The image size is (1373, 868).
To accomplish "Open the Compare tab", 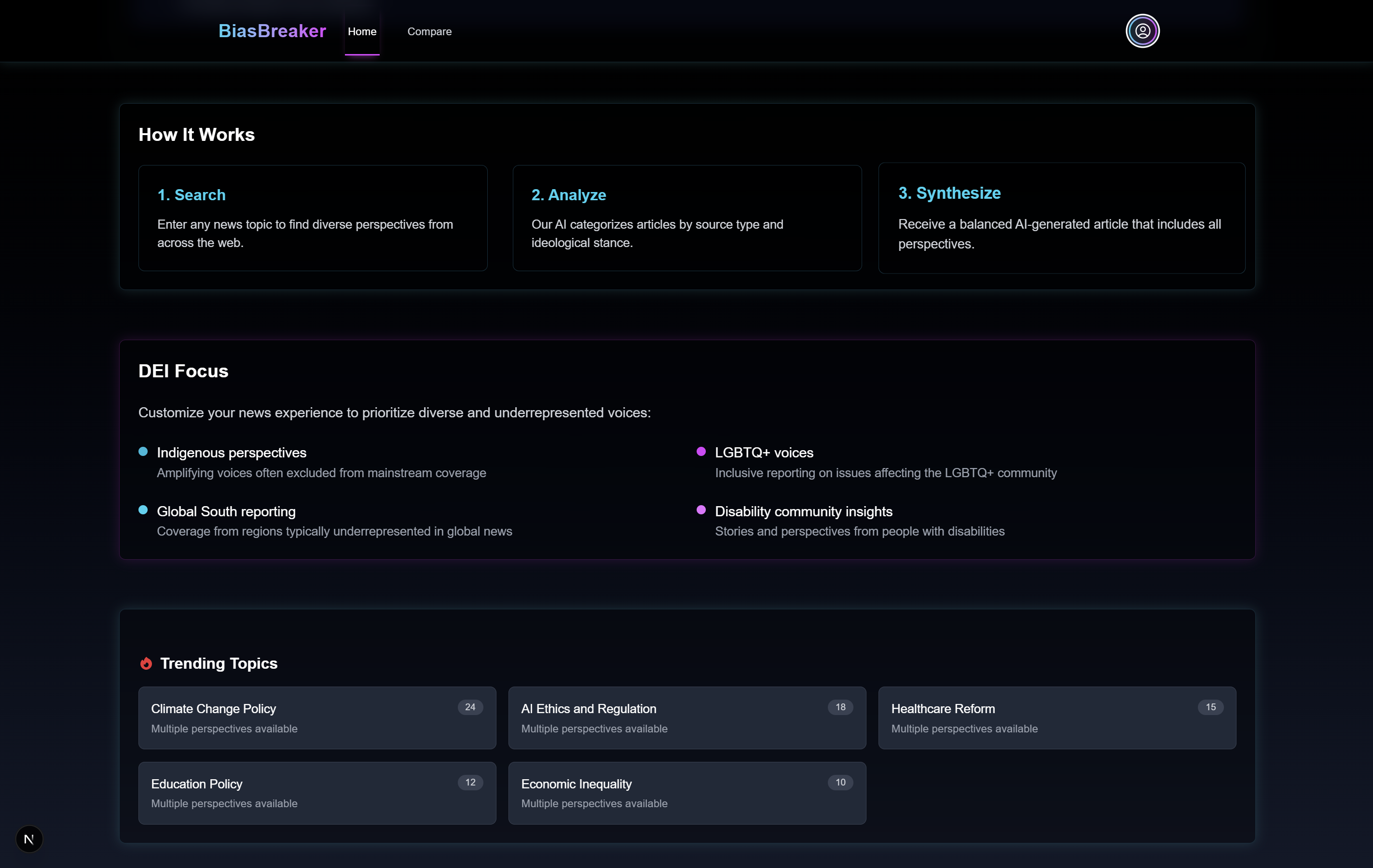I will [429, 31].
